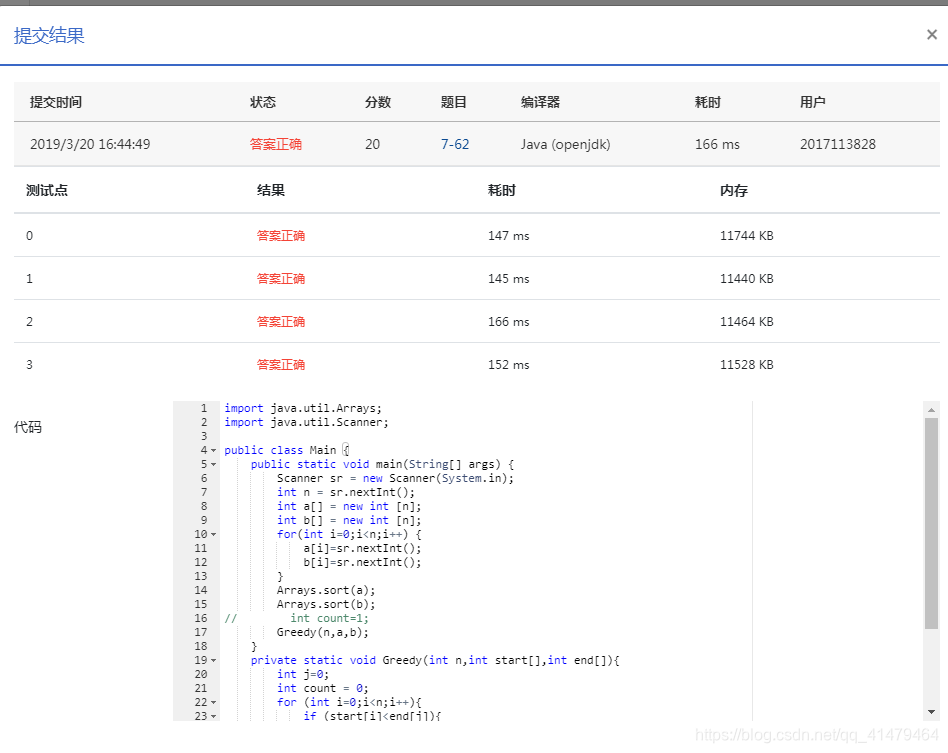The width and height of the screenshot is (948, 753).
Task: Click memory value 11464 KB
Action: point(746,322)
